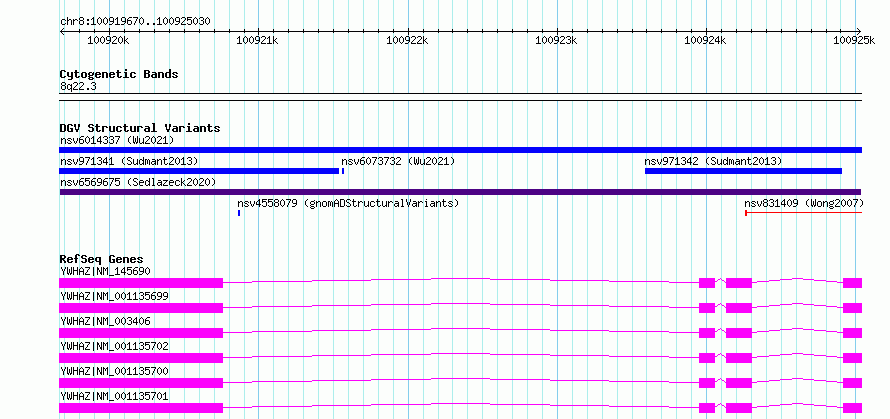Screen dimensions: 890x419
Task: Open the nsv971342 (Sudmant2013) label
Action: click(x=713, y=161)
